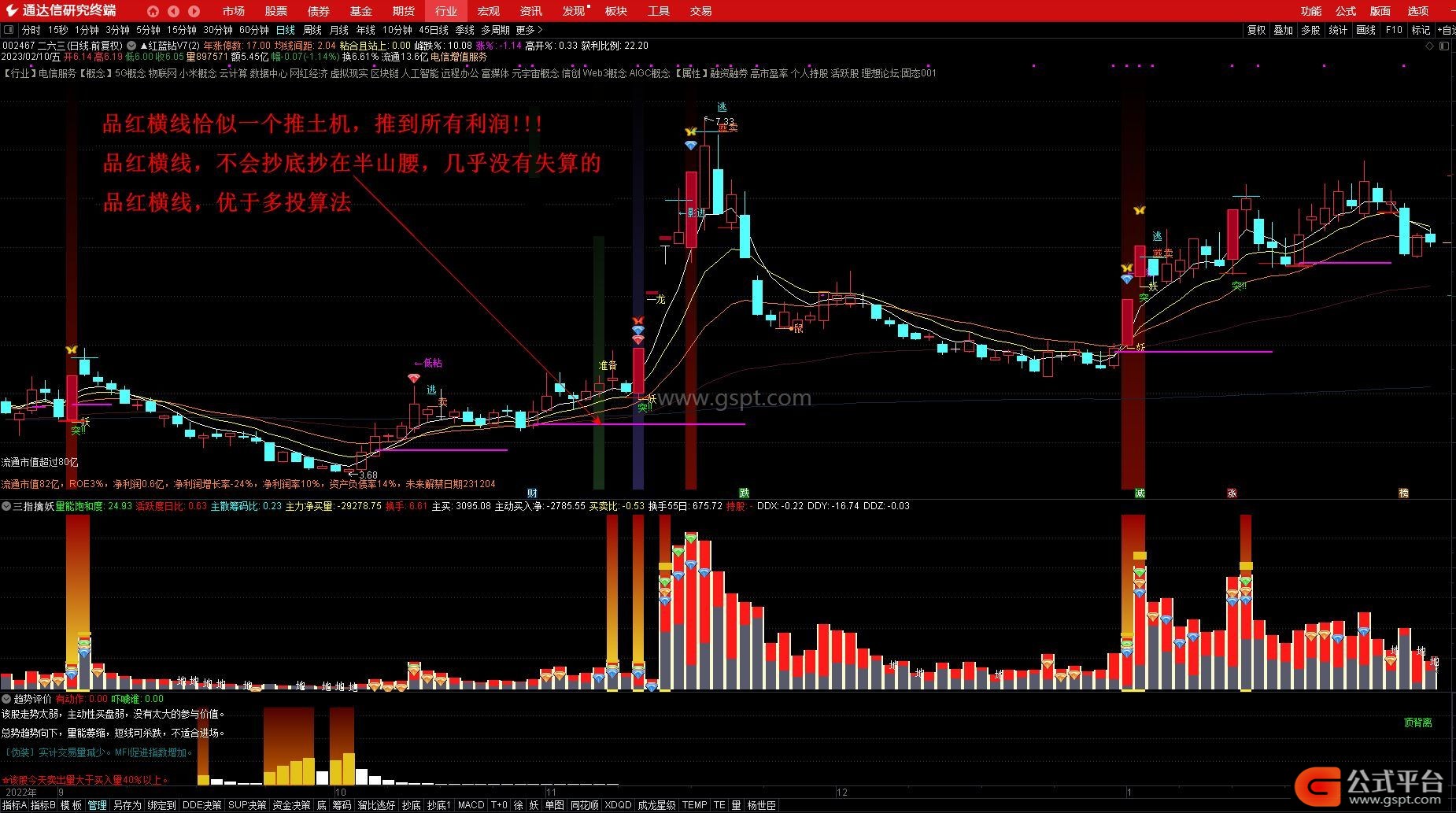Open the 发现 menu
This screenshot has height=813, width=1456.
pos(575,11)
